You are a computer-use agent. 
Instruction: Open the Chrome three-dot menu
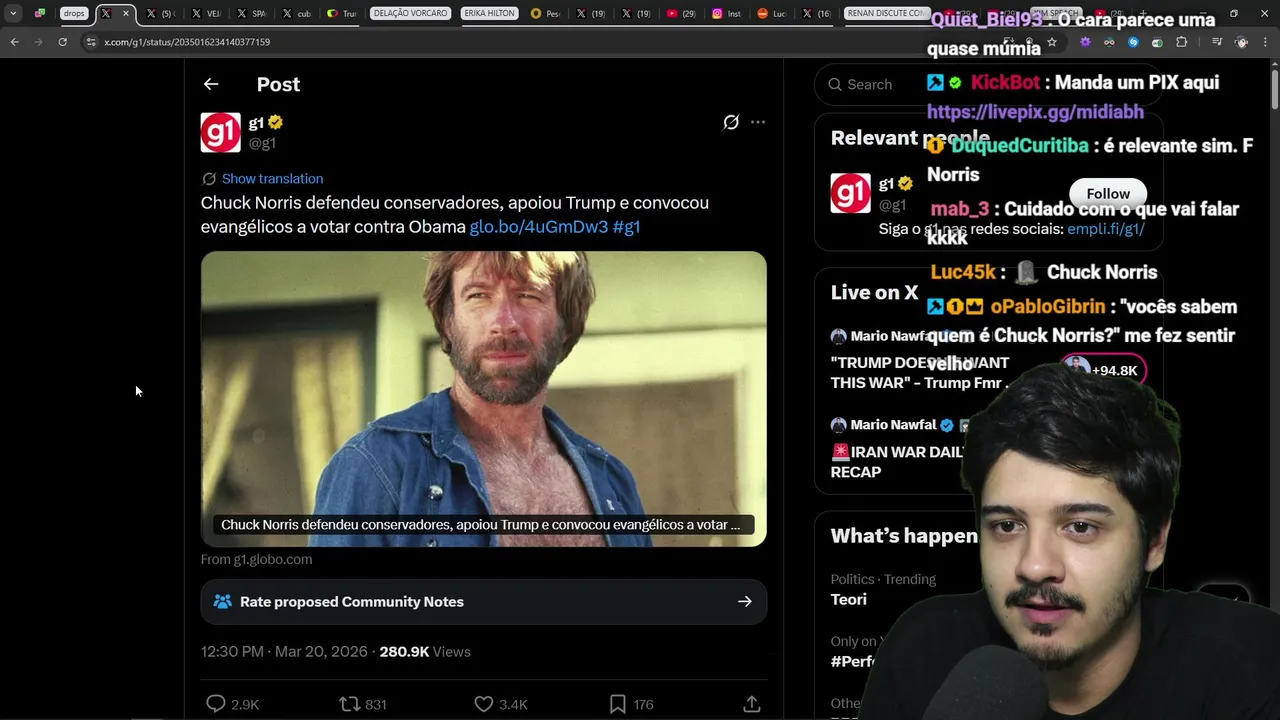pos(1266,42)
